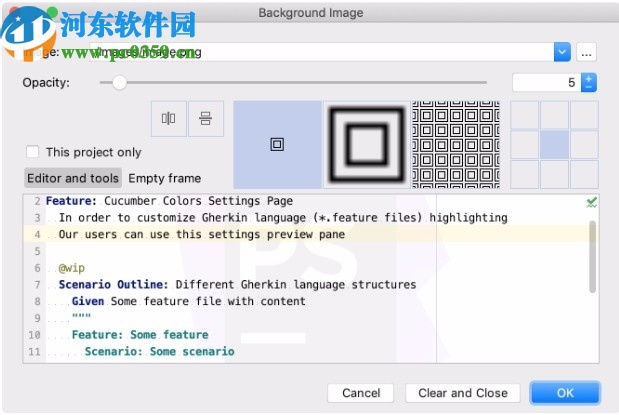Open the image path dropdown arrow
This screenshot has height=415, width=619.
pos(562,52)
